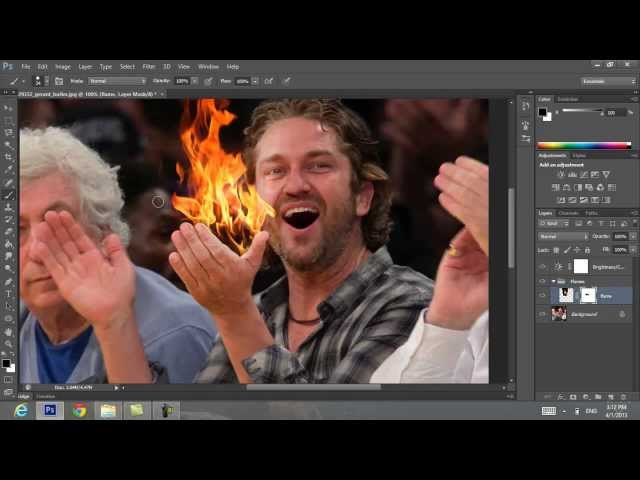Open the Timeline tab
The height and width of the screenshot is (480, 640).
pos(46,396)
